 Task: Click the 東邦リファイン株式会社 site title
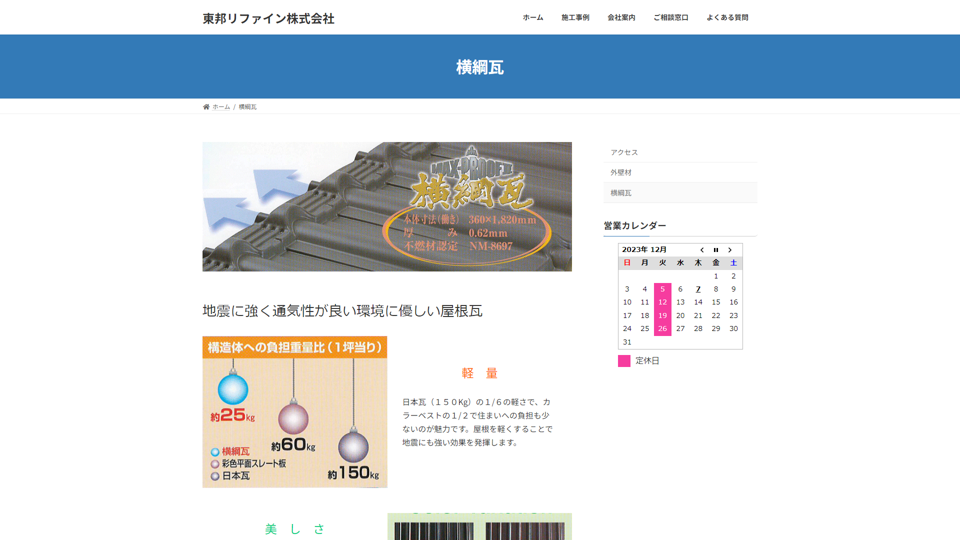click(268, 18)
